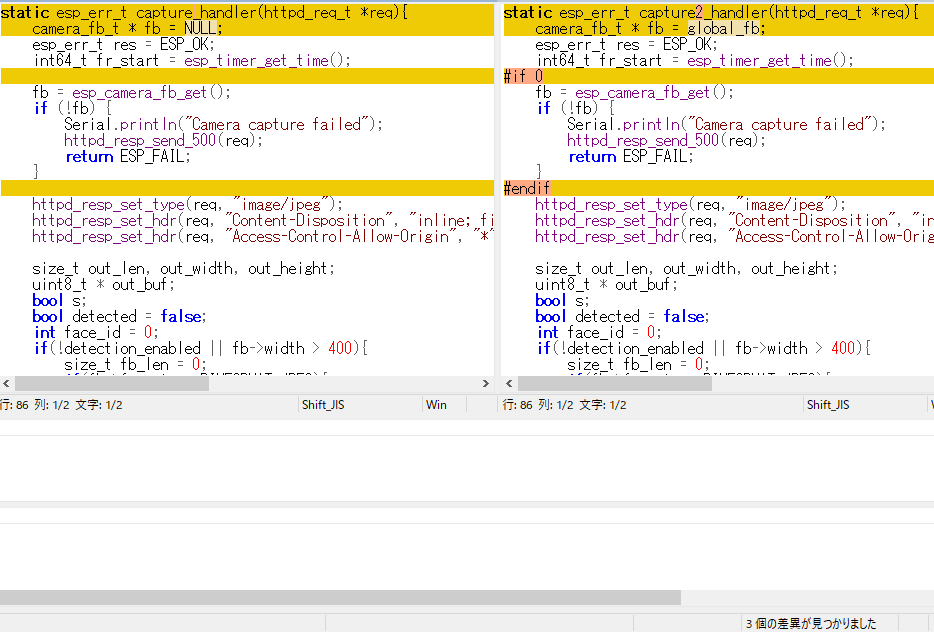Click the 'Win' line-ending indicator
The image size is (934, 632).
point(436,405)
